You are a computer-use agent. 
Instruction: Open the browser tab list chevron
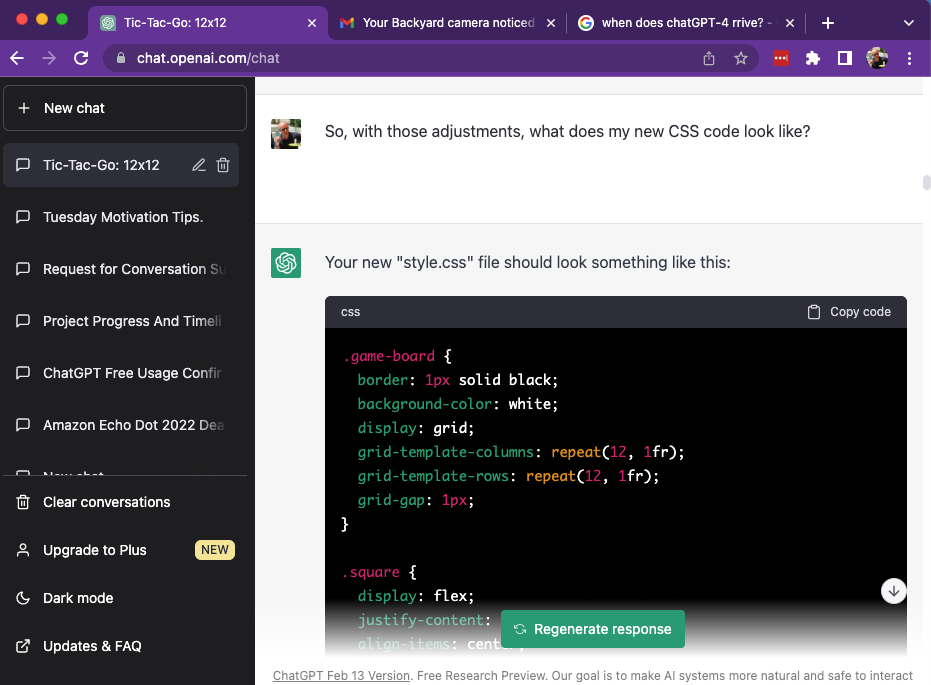(908, 22)
